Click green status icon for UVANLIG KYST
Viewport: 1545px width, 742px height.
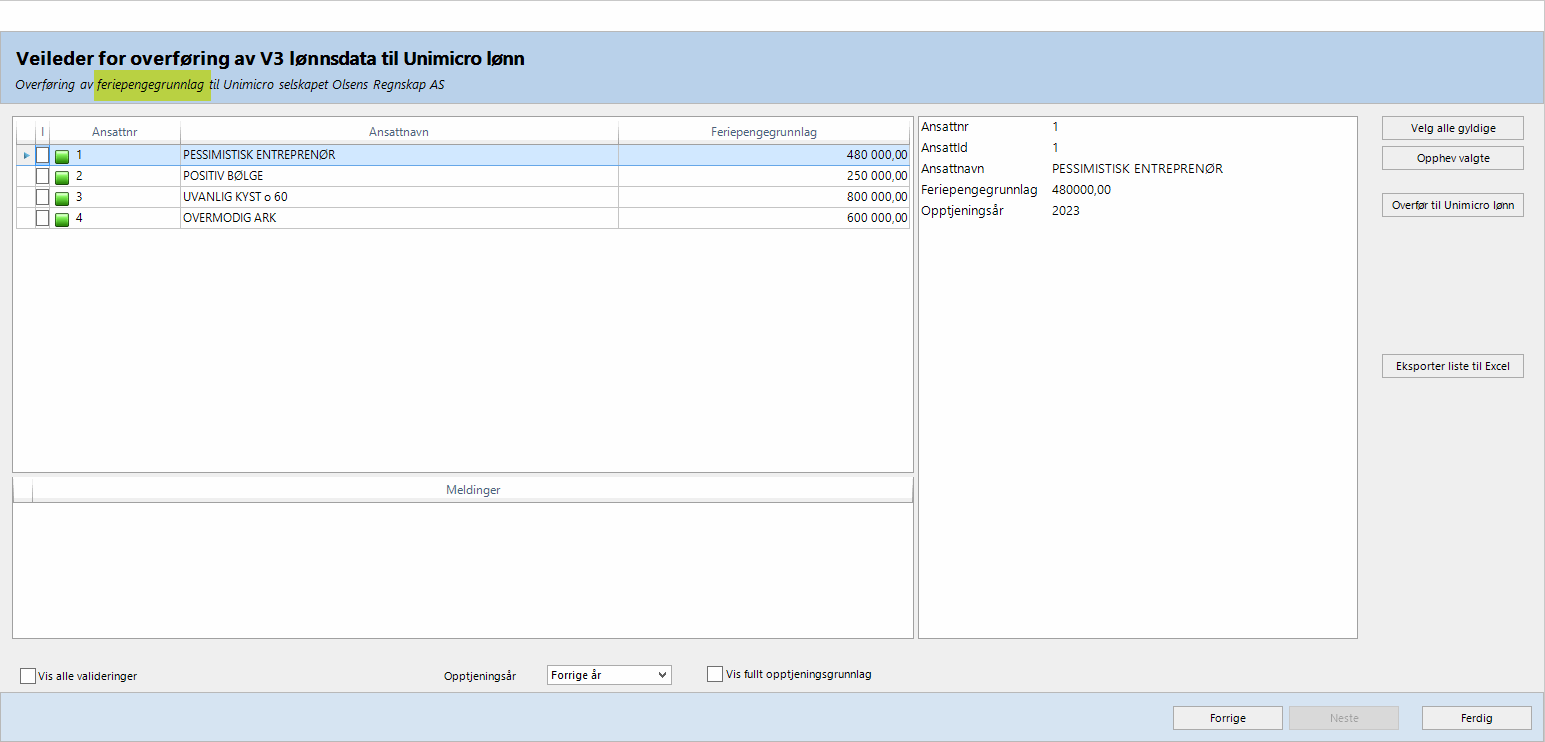62,198
